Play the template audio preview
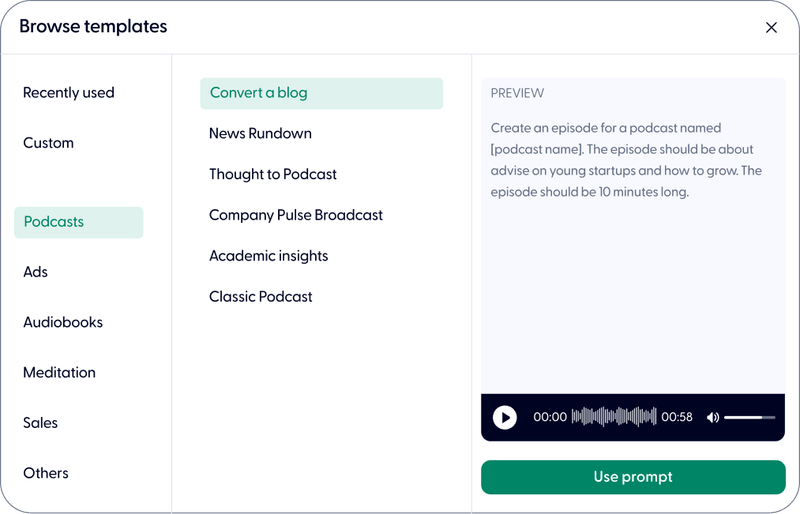Viewport: 800px width, 514px height. coord(505,417)
